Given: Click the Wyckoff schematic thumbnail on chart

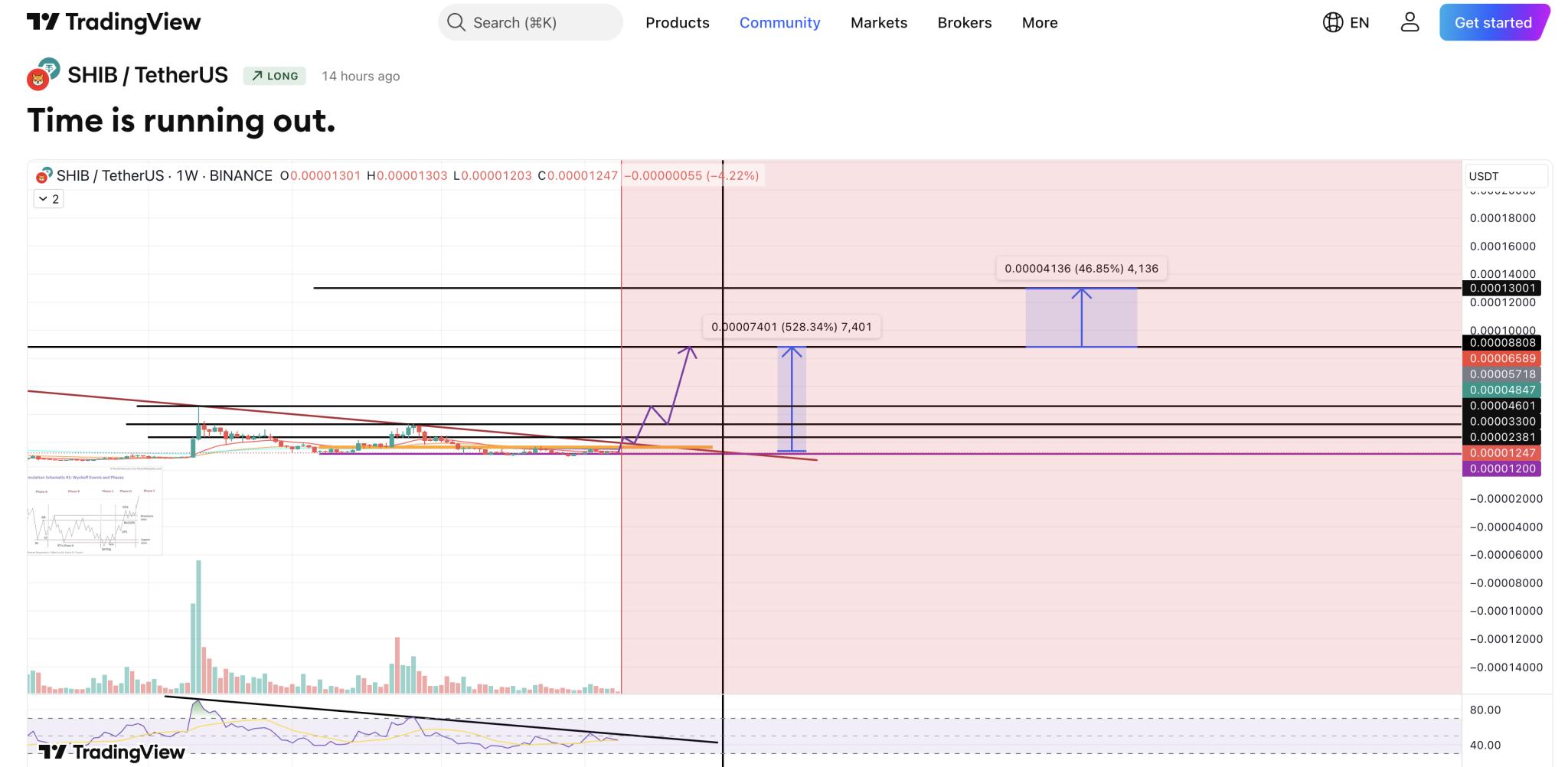Looking at the screenshot, I should (x=94, y=512).
